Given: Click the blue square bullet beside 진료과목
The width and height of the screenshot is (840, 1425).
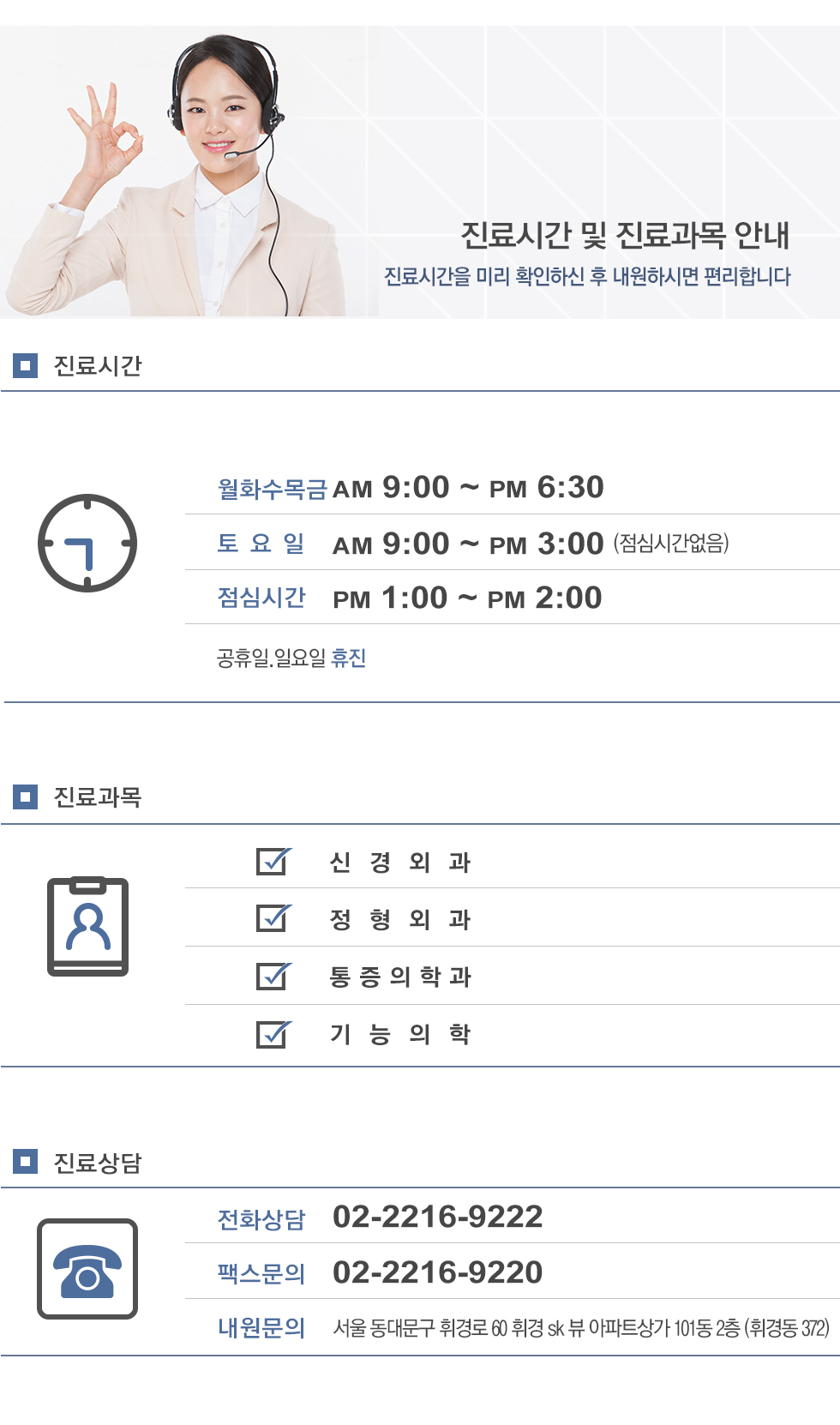Looking at the screenshot, I should [x=26, y=797].
